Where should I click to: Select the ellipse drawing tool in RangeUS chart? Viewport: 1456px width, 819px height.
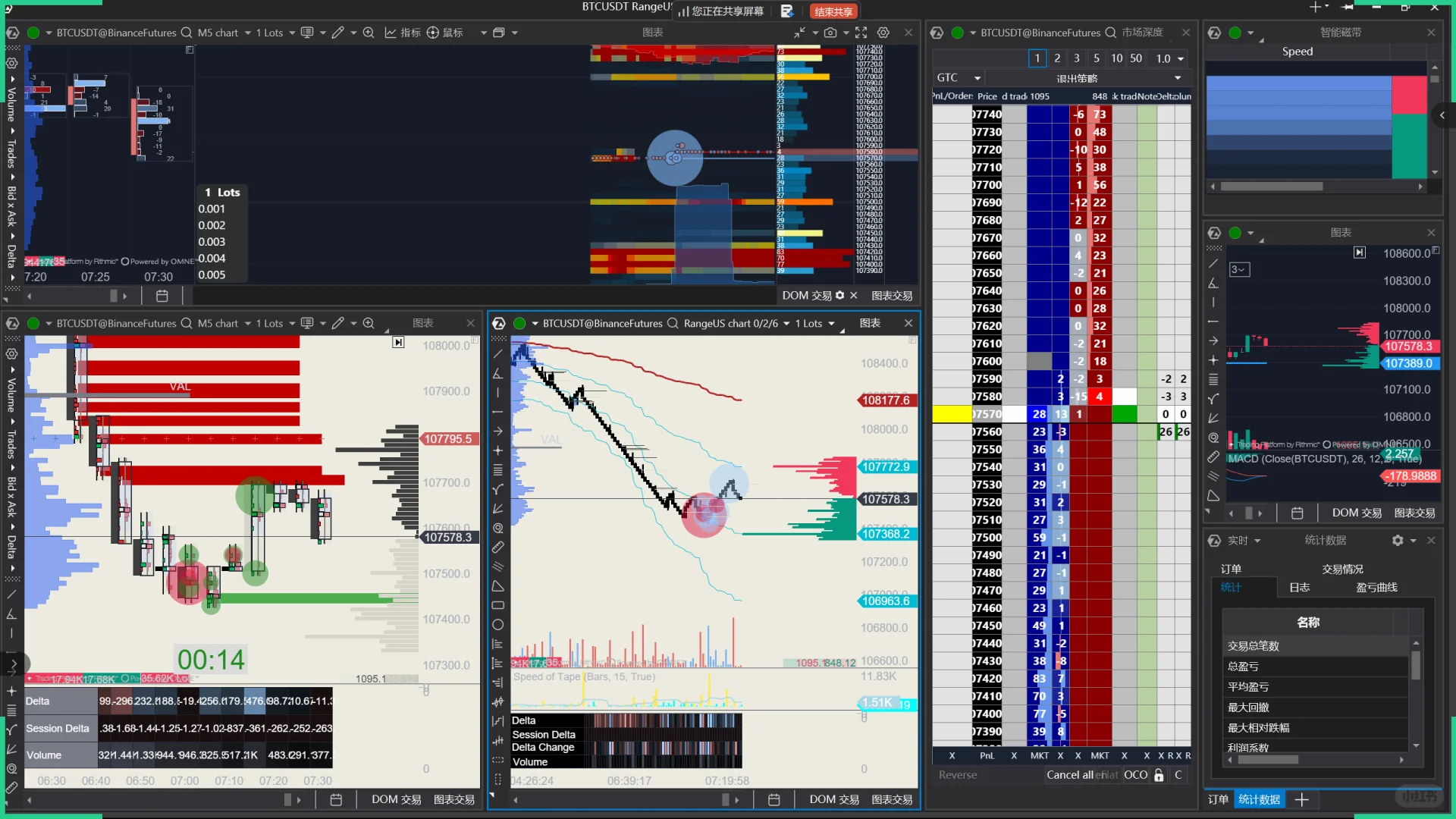pyautogui.click(x=498, y=625)
